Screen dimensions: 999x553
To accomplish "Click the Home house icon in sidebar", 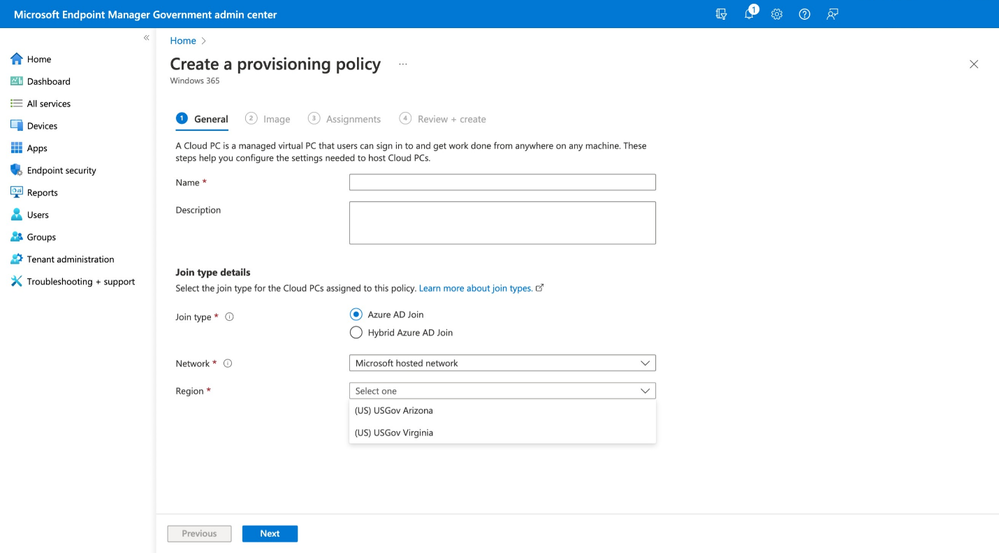I will tap(17, 59).
